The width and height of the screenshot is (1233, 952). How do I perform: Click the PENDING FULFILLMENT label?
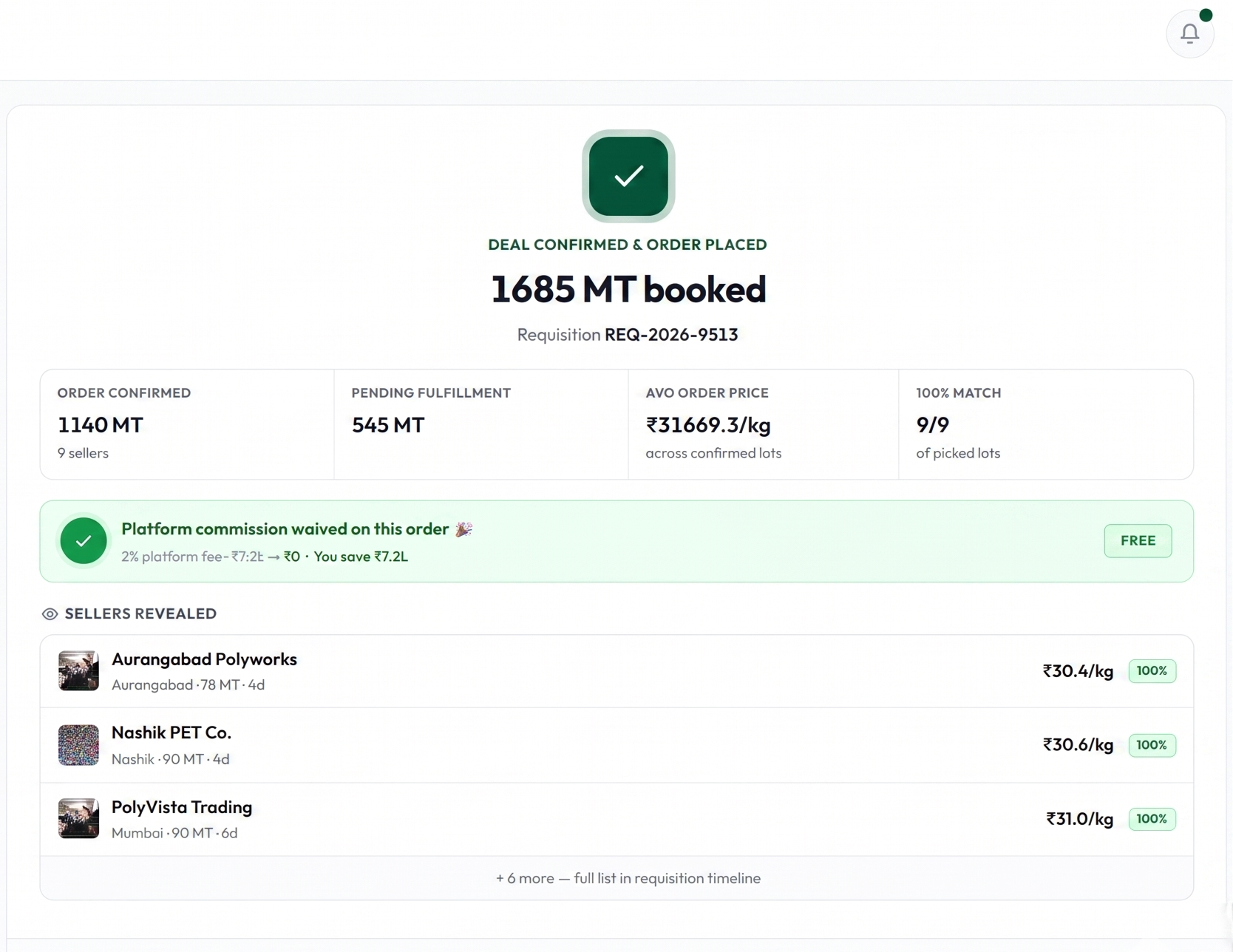pos(431,393)
